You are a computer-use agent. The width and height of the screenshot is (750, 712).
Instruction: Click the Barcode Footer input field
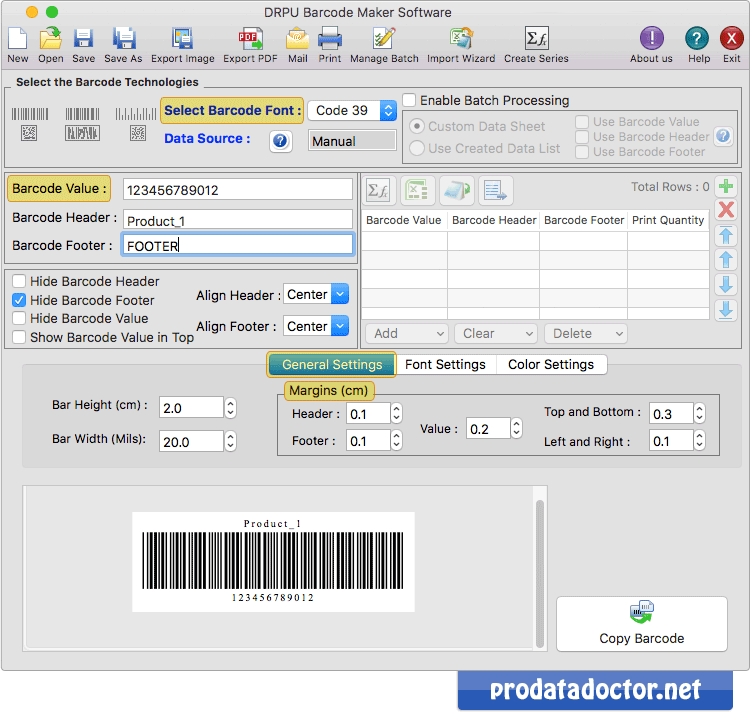coord(238,245)
